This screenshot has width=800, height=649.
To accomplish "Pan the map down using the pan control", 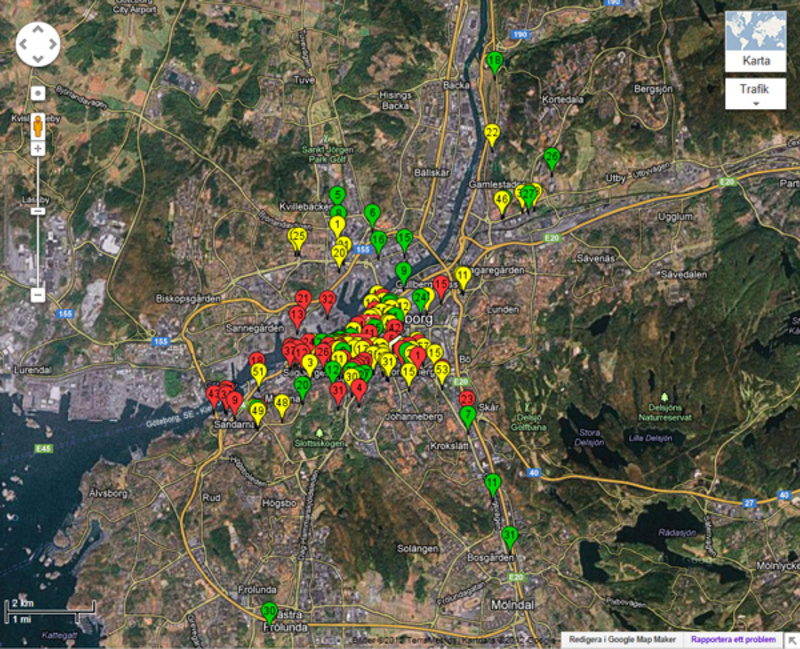I will [x=38, y=59].
